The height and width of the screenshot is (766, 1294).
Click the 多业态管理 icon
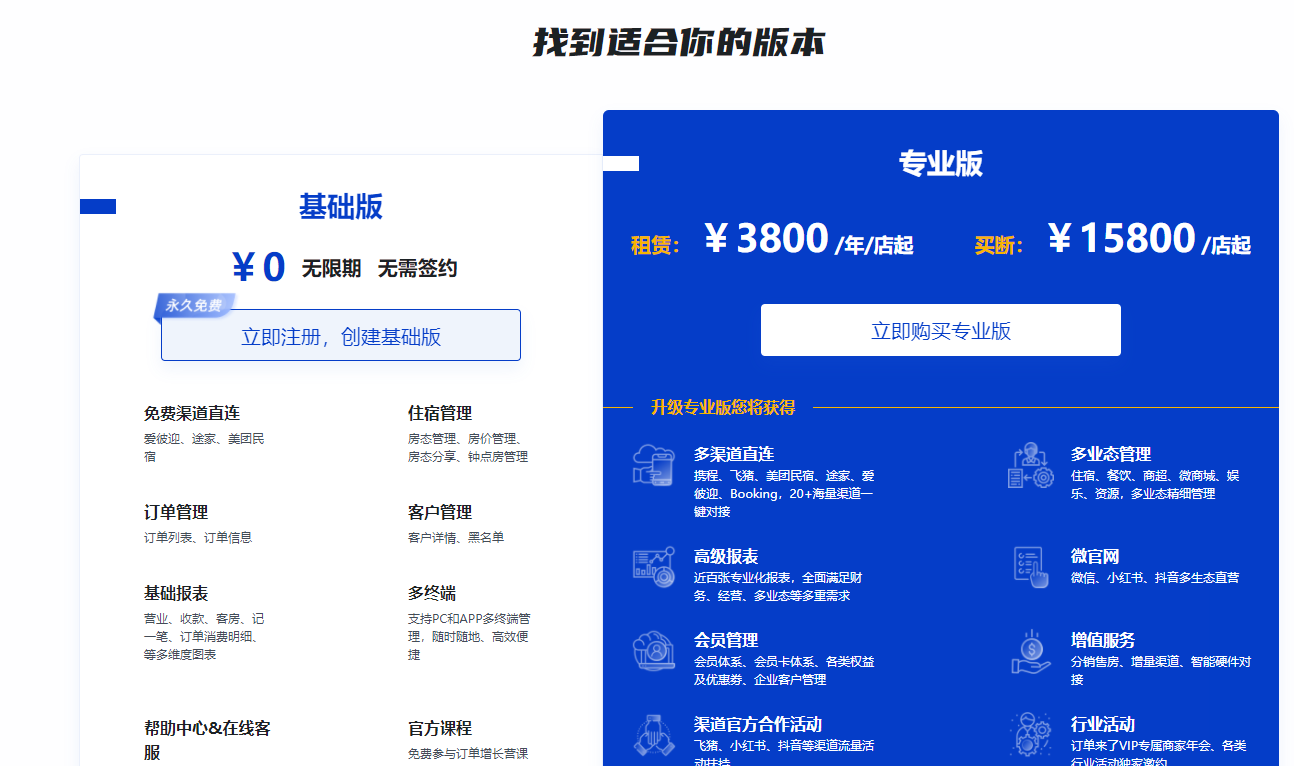point(1030,465)
